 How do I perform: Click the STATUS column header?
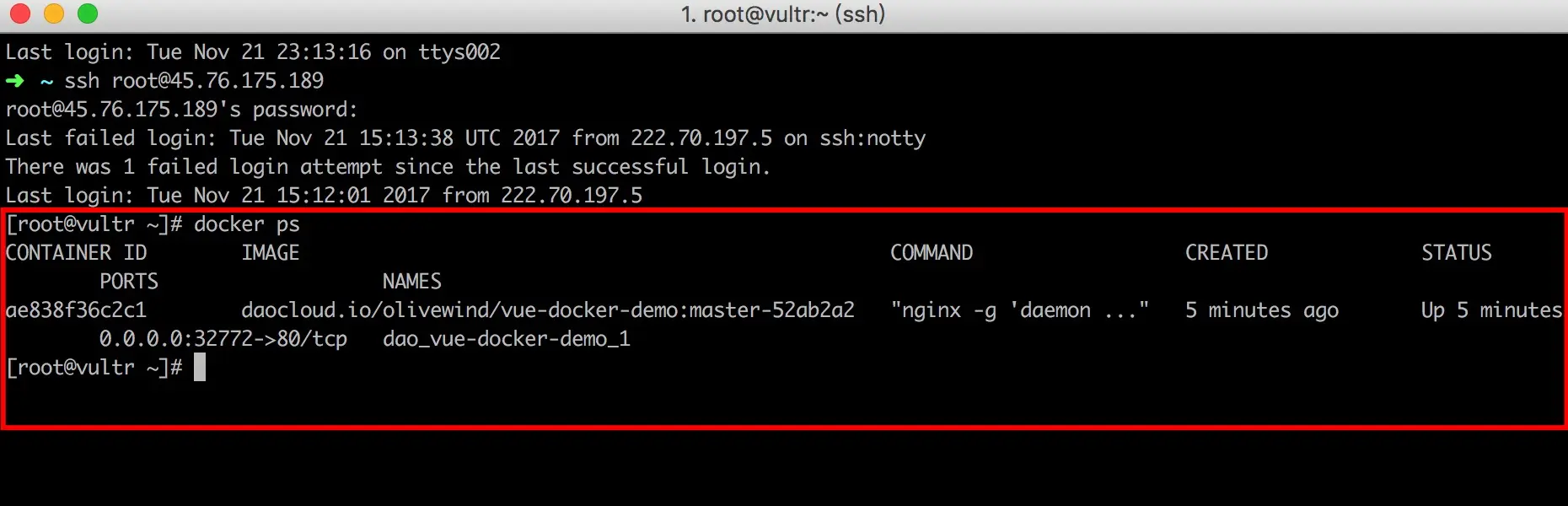click(1457, 253)
